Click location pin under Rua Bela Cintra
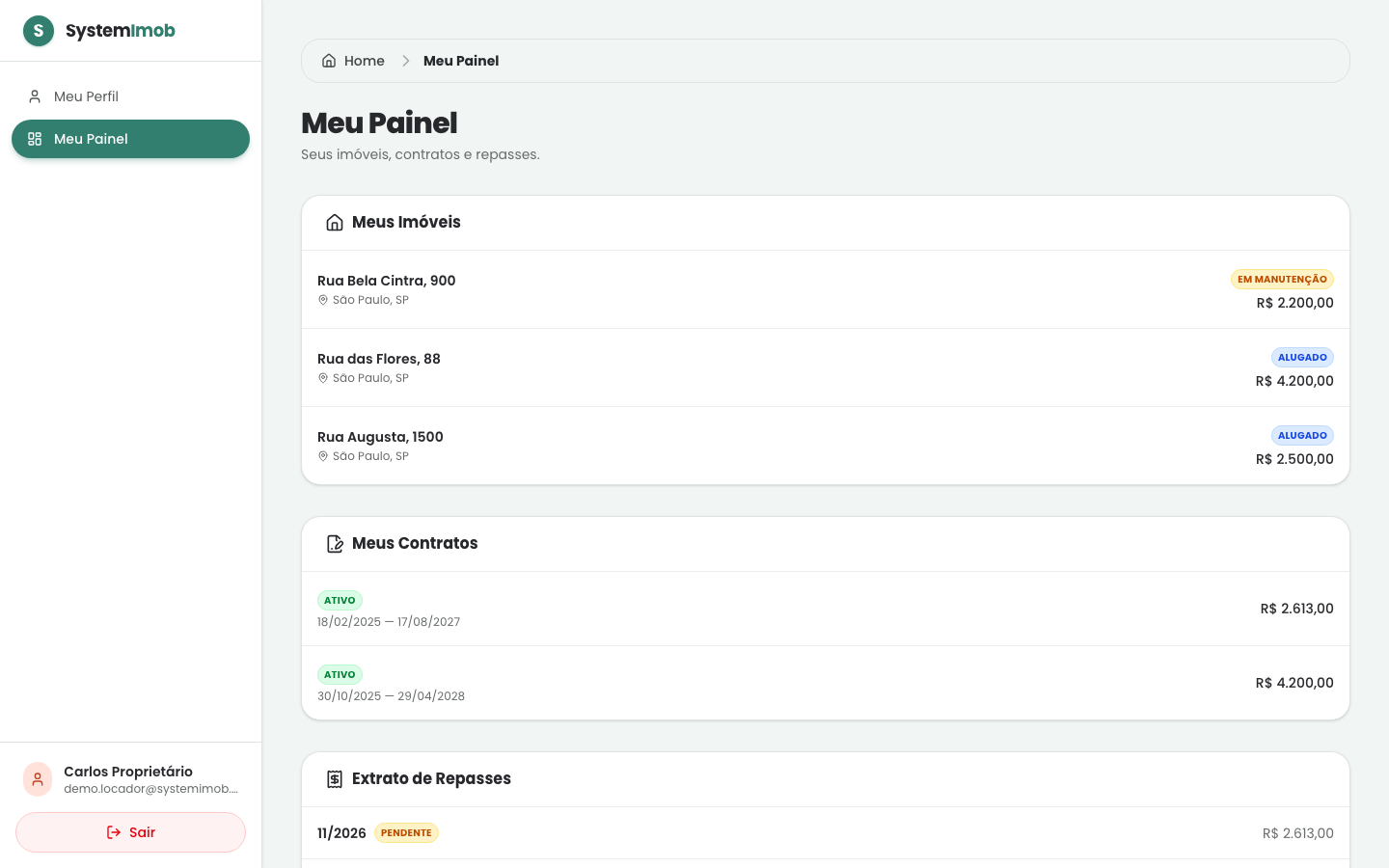Viewport: 1389px width, 868px height. 323,300
